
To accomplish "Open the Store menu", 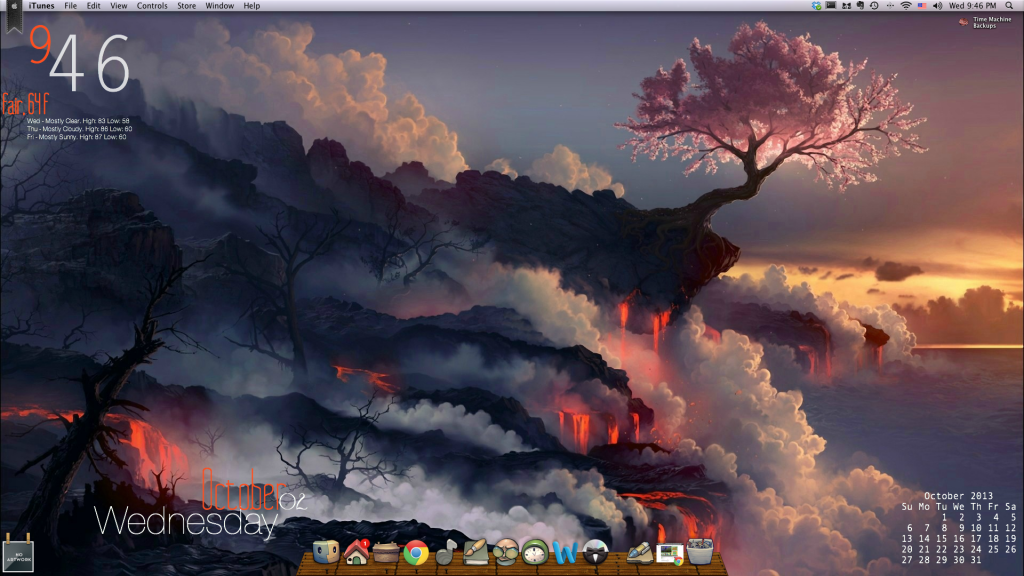I will click(186, 6).
